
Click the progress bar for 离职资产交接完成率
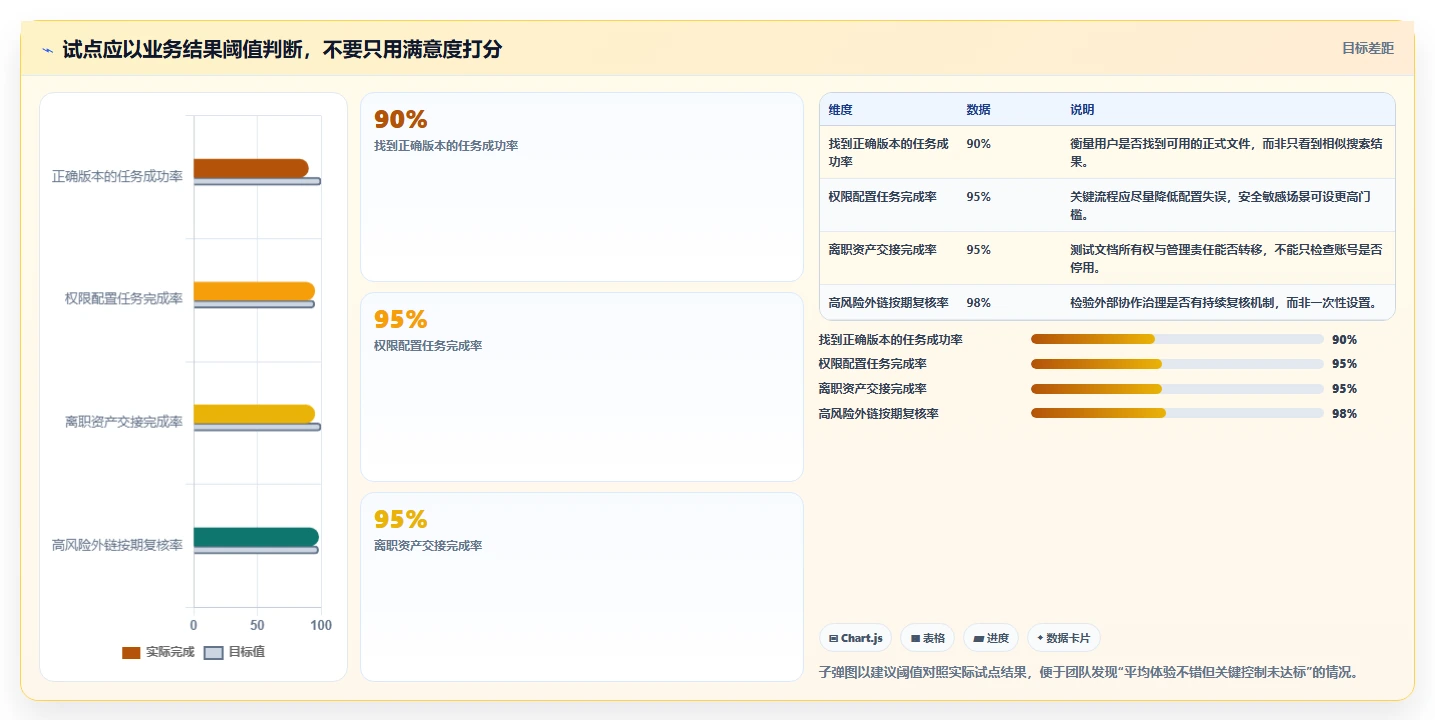tap(1177, 389)
